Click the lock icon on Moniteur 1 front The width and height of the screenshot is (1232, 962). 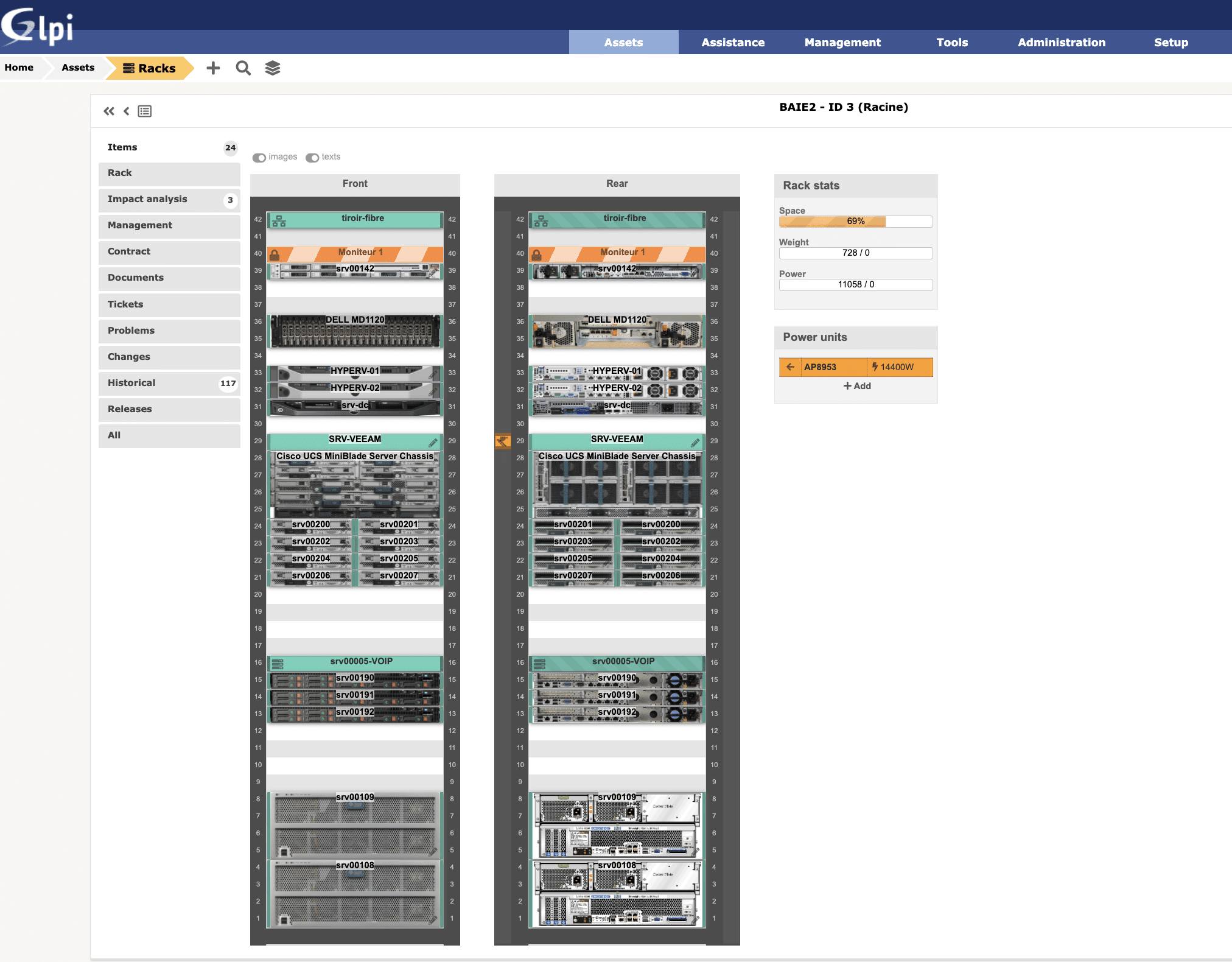click(x=275, y=255)
